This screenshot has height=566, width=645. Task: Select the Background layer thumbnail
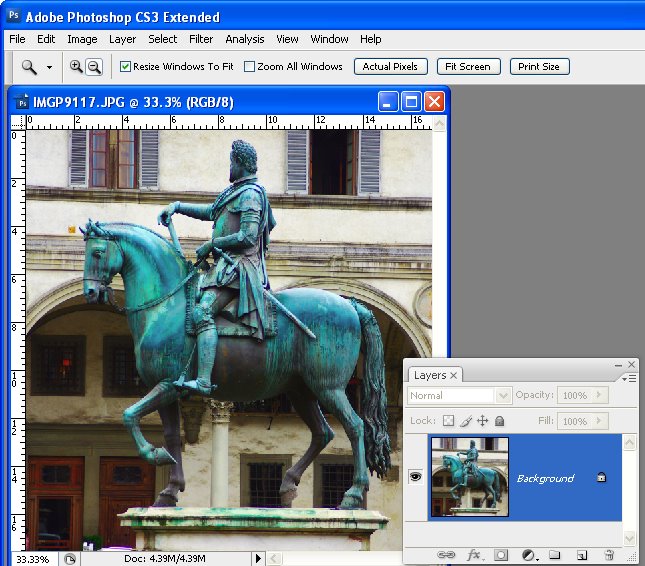(470, 477)
